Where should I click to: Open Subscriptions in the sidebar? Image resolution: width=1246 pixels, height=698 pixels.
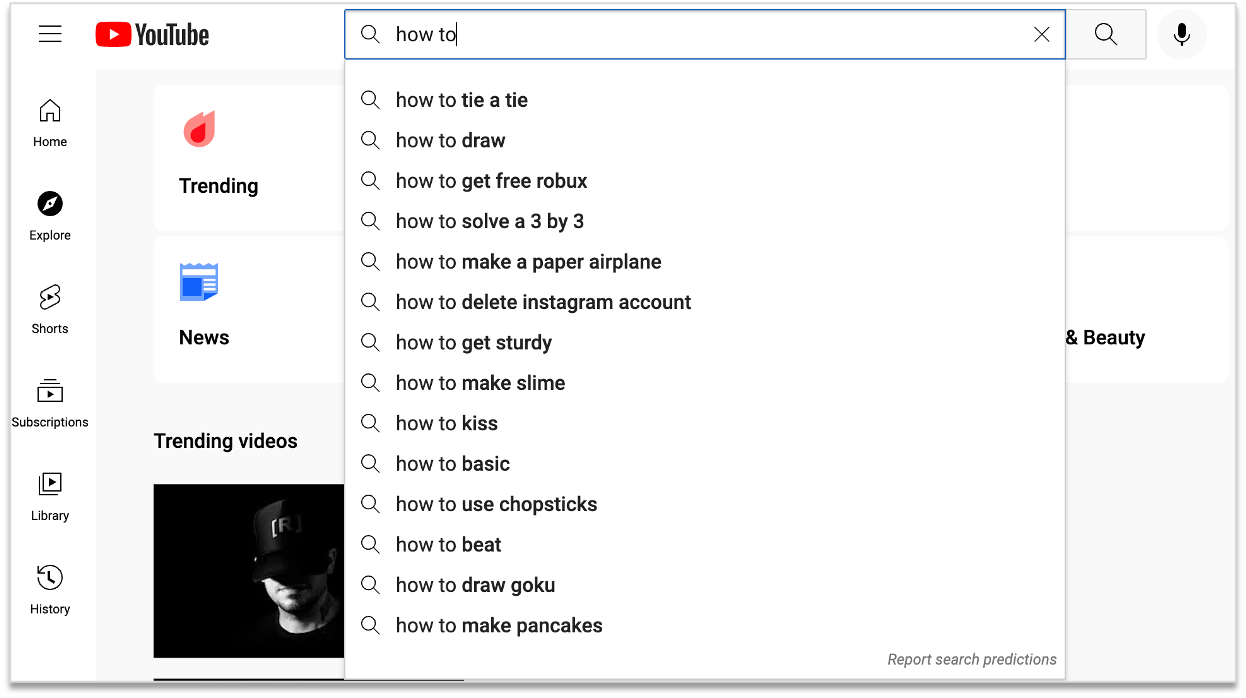[50, 391]
